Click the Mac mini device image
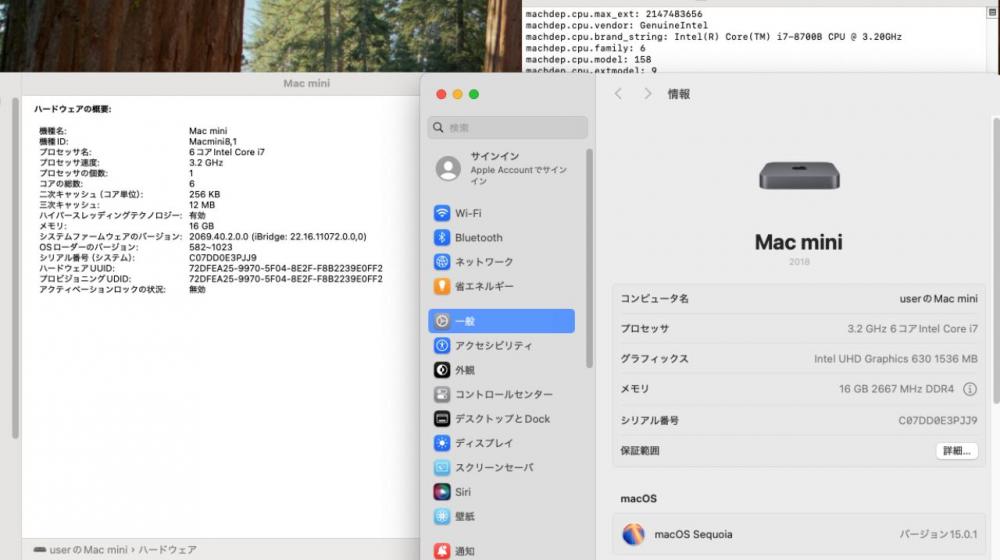Screen dimensions: 1000x560 point(799,175)
